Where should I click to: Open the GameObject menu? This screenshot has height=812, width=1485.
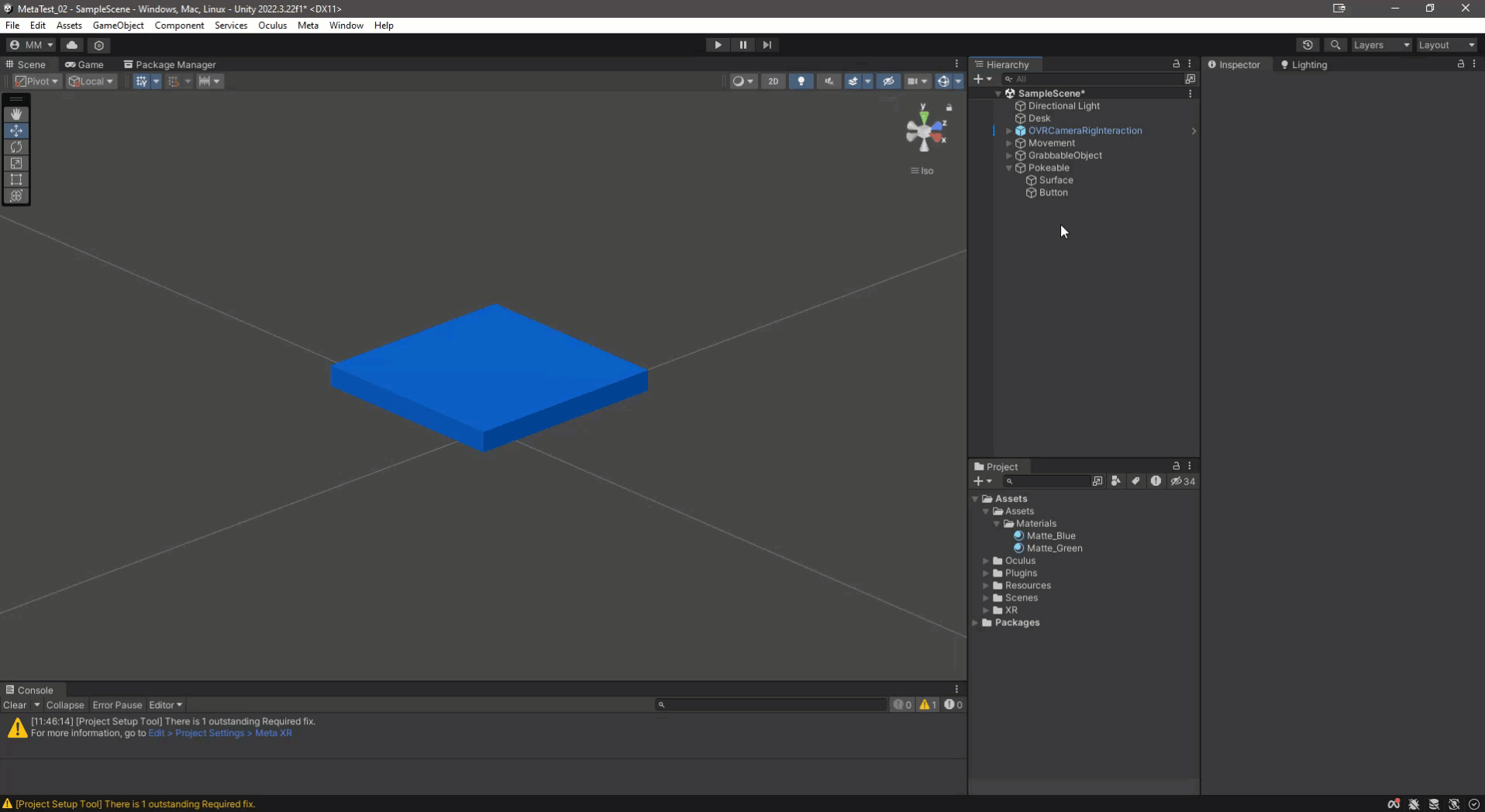(118, 26)
